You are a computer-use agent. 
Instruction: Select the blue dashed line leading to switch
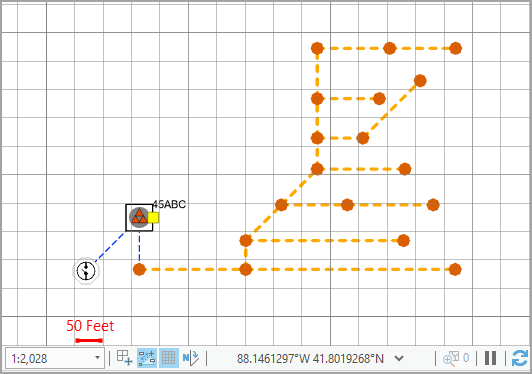click(110, 247)
